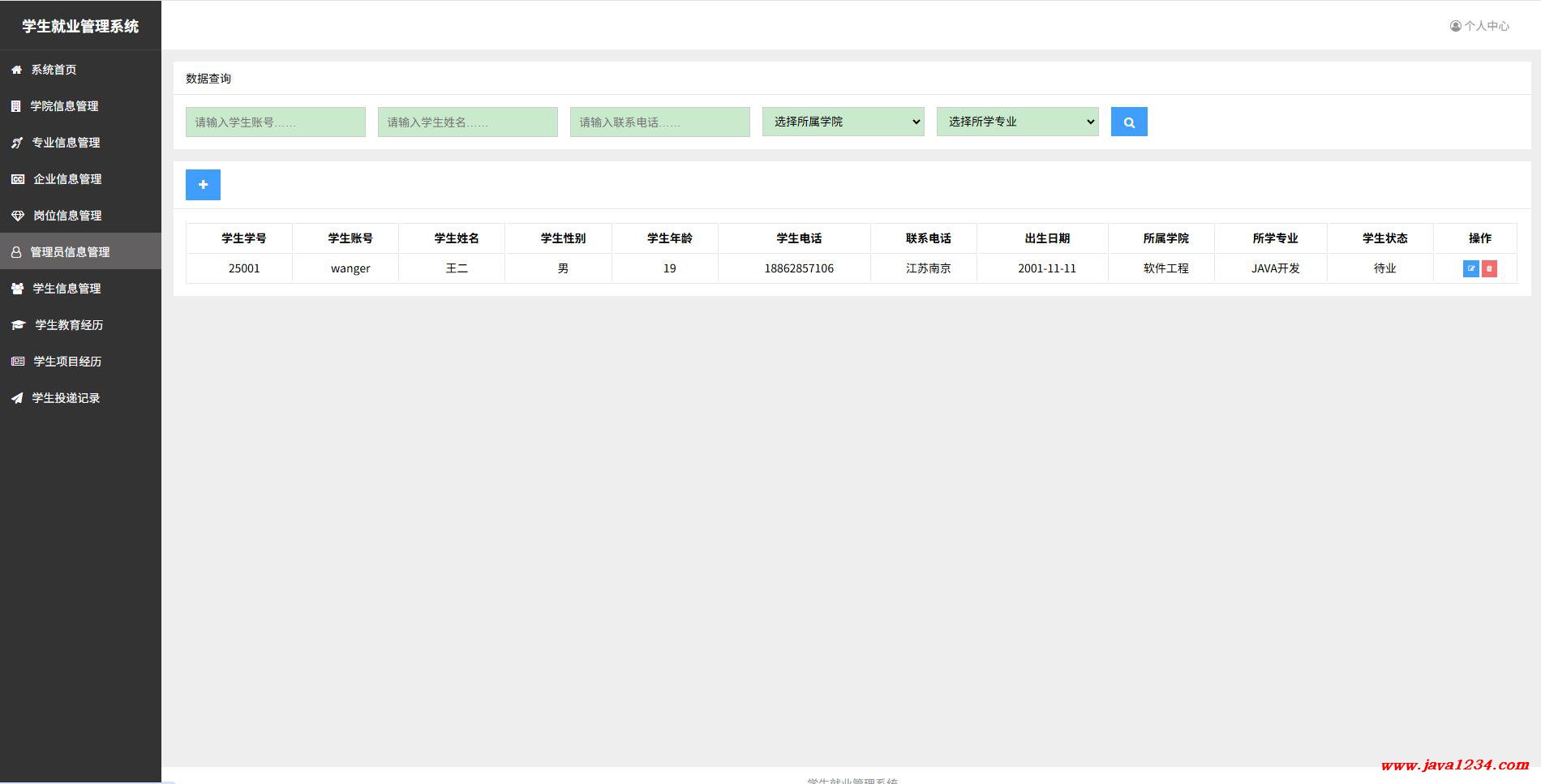Click the graduation cap icon for 学生教育经历

pyautogui.click(x=18, y=325)
